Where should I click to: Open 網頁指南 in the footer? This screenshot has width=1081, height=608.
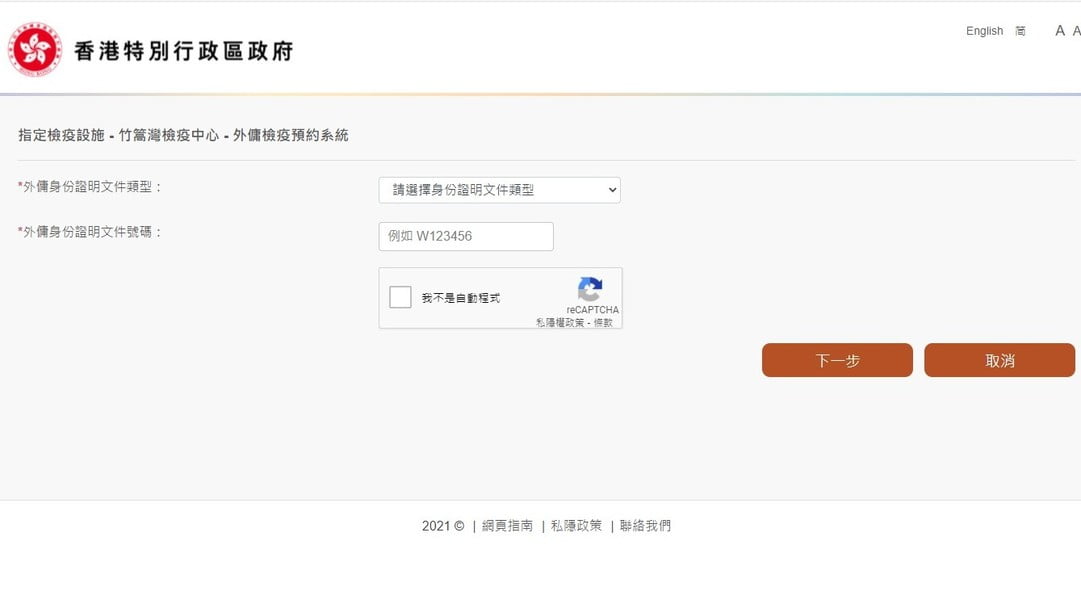tap(507, 526)
